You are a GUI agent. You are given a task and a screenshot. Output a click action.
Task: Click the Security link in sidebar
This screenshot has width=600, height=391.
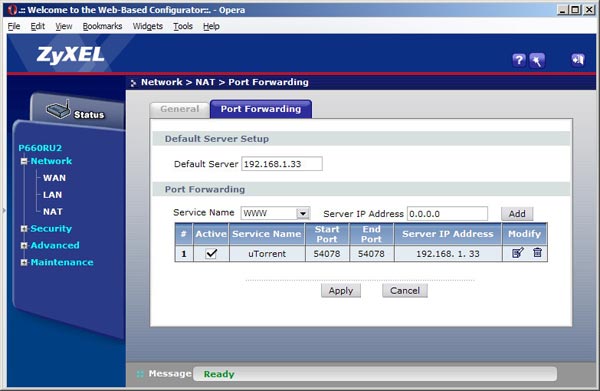pyautogui.click(x=51, y=229)
